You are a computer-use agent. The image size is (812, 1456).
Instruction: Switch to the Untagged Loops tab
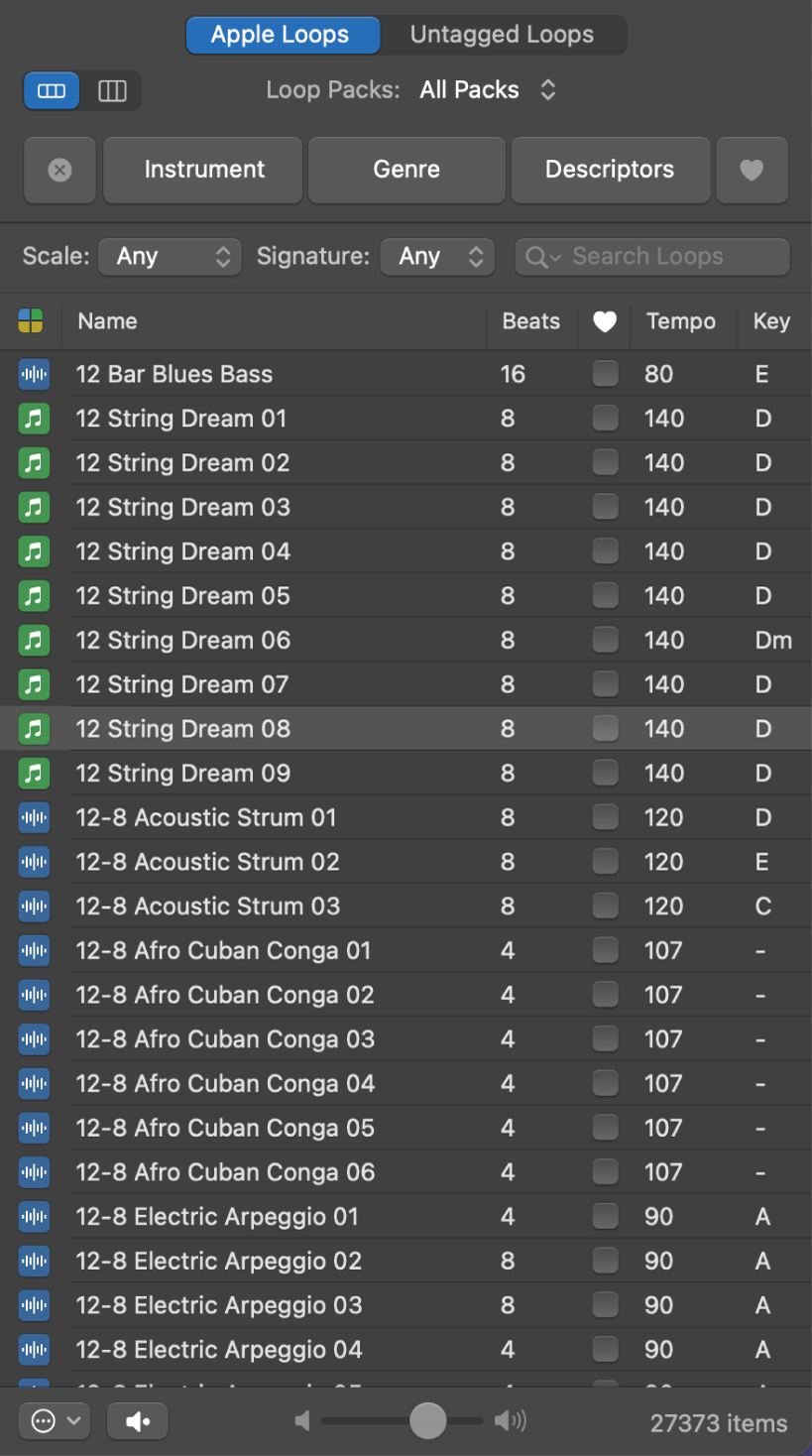(x=503, y=35)
